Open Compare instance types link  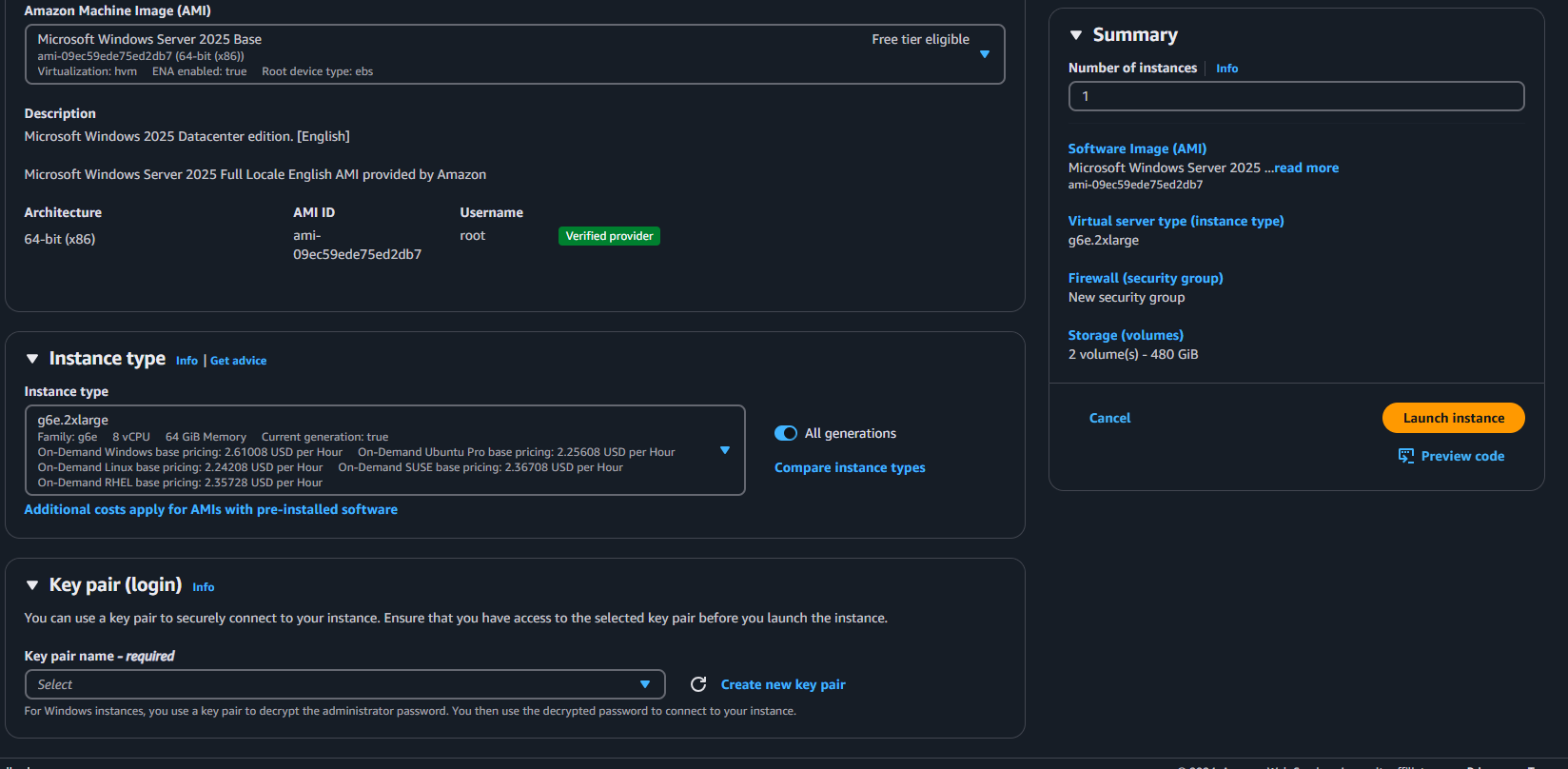click(850, 467)
